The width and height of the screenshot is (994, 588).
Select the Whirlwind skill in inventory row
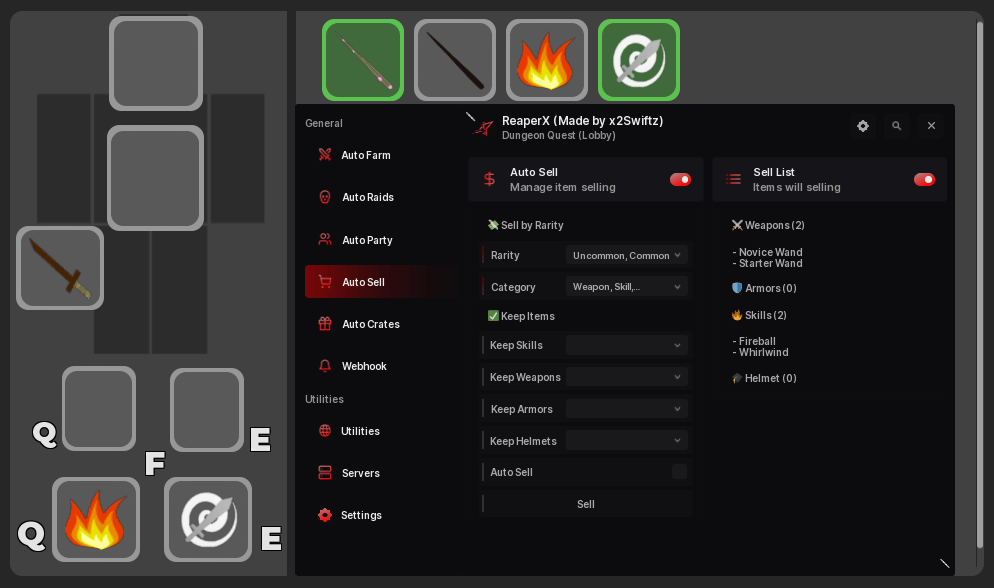(x=638, y=60)
